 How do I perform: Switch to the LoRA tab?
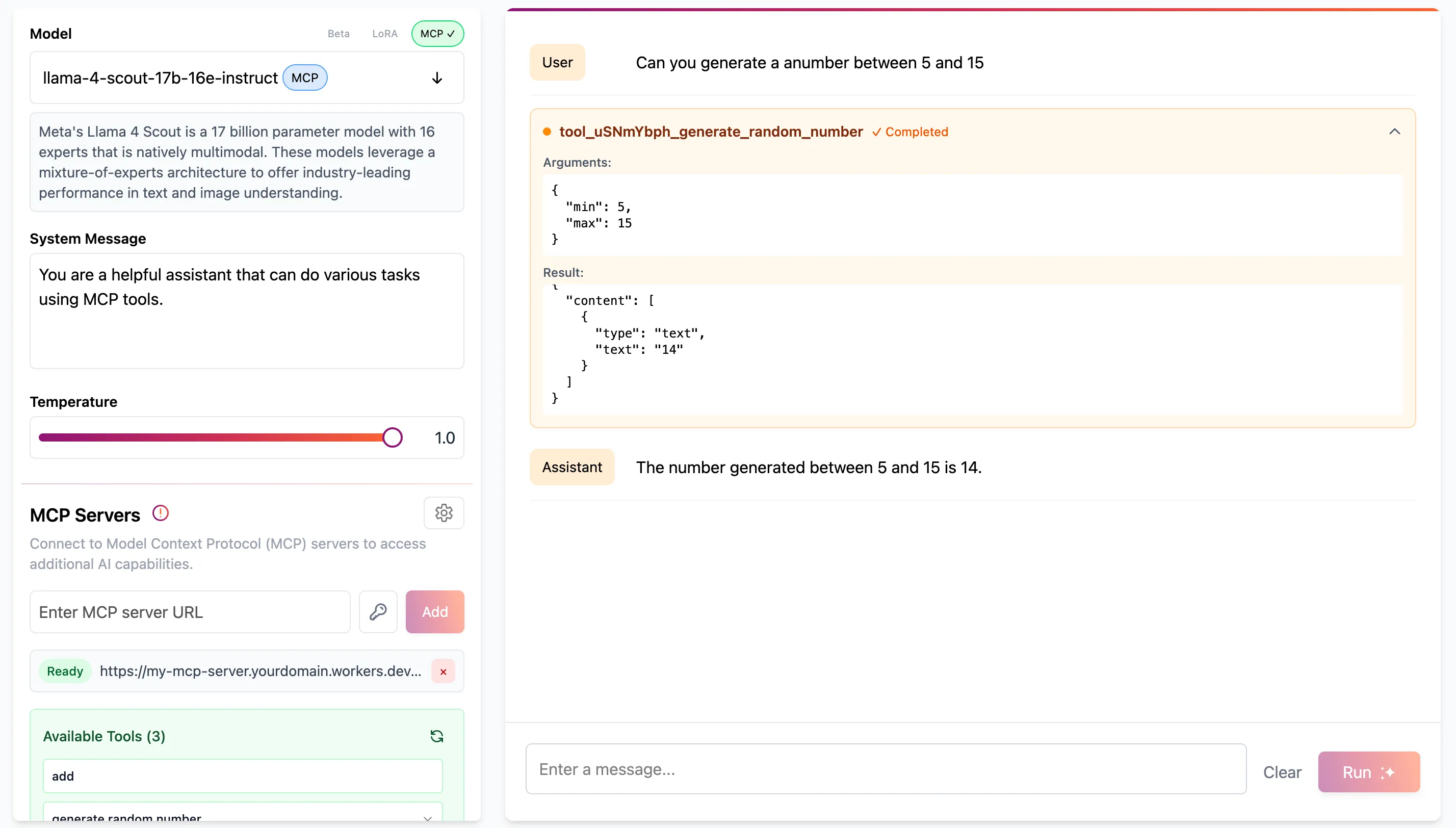(x=384, y=34)
